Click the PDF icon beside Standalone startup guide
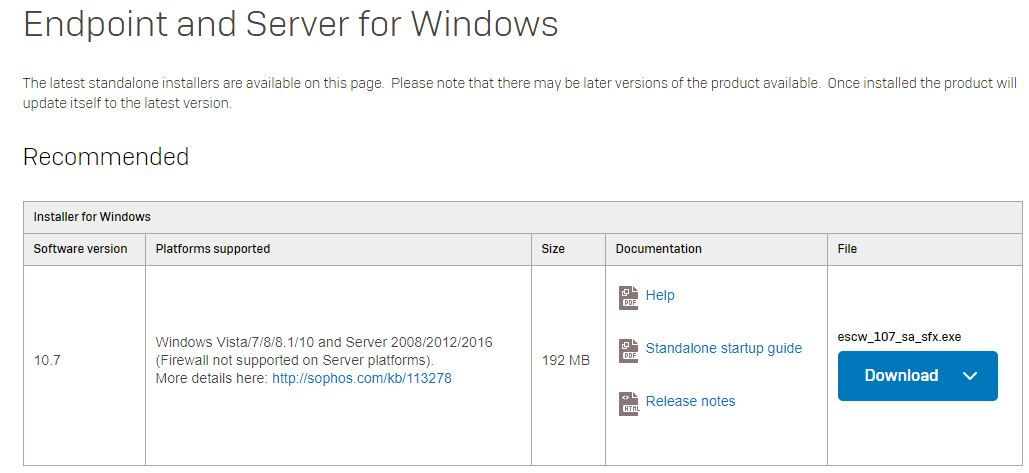 [629, 351]
